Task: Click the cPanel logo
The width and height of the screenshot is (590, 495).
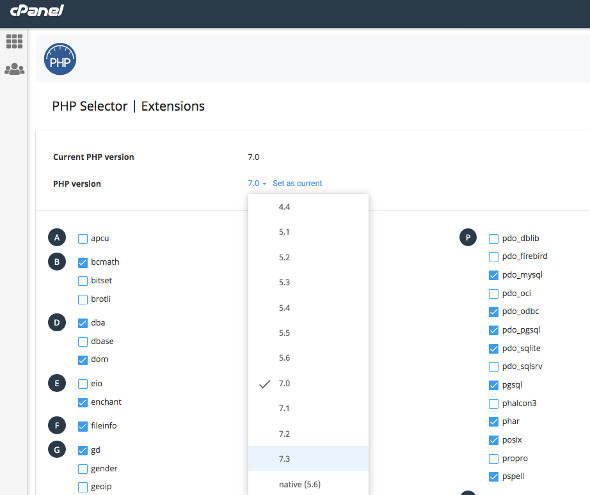Action: (x=37, y=11)
